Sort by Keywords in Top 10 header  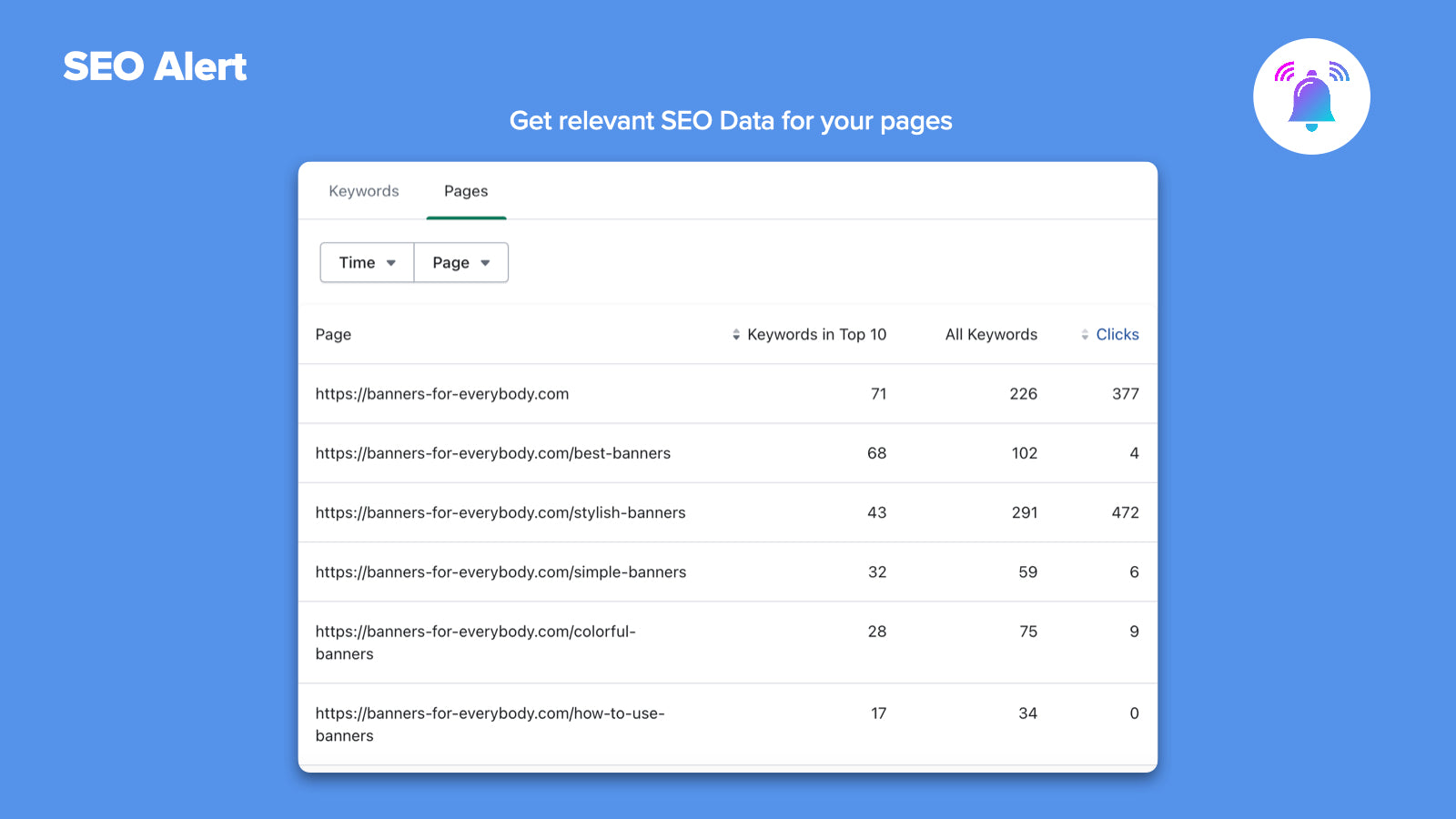click(816, 335)
